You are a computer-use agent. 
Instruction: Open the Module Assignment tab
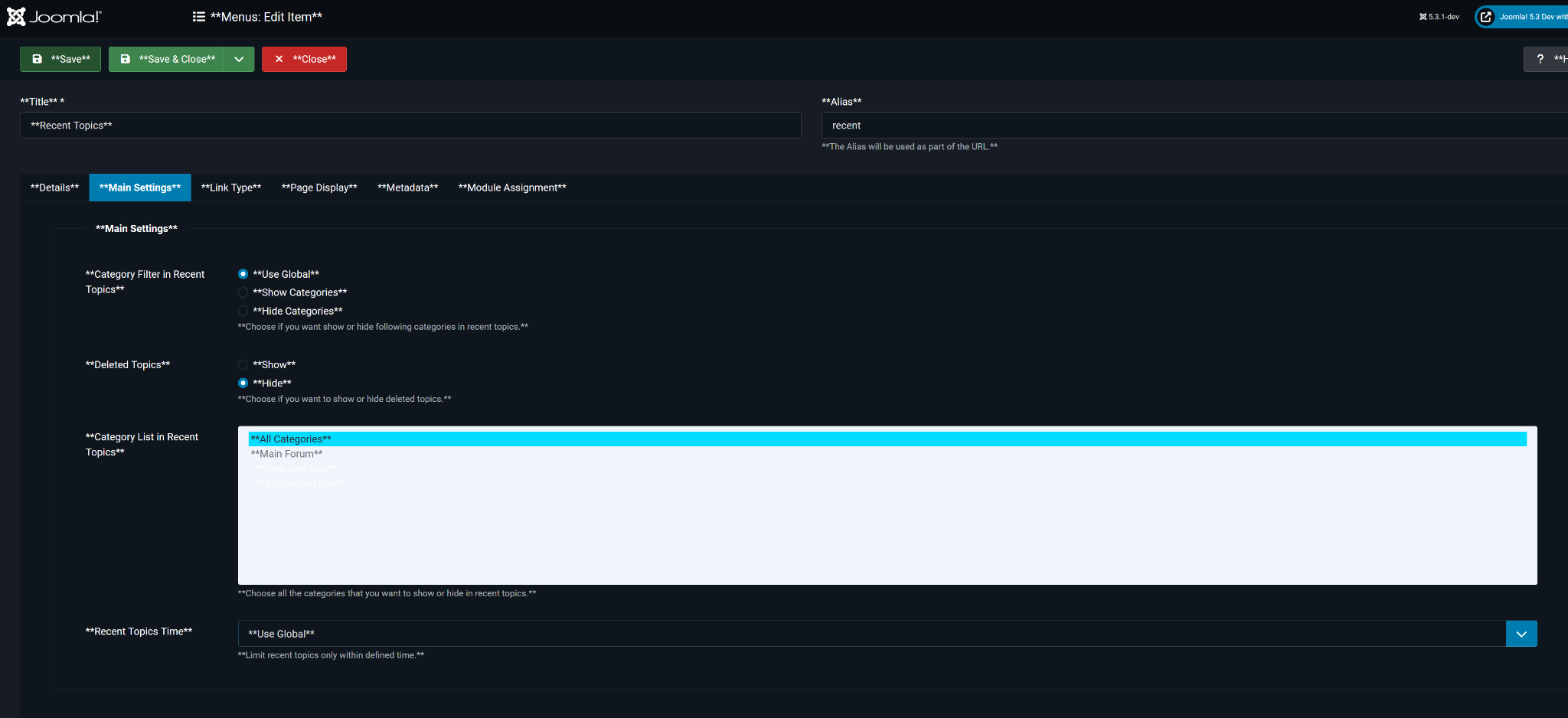pos(511,188)
